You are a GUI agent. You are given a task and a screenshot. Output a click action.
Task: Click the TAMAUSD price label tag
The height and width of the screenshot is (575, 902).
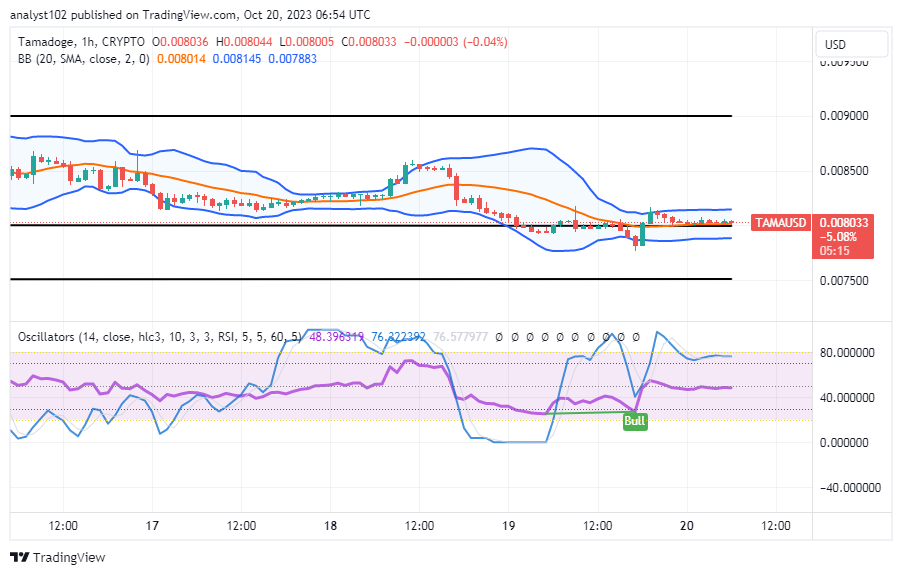(781, 223)
